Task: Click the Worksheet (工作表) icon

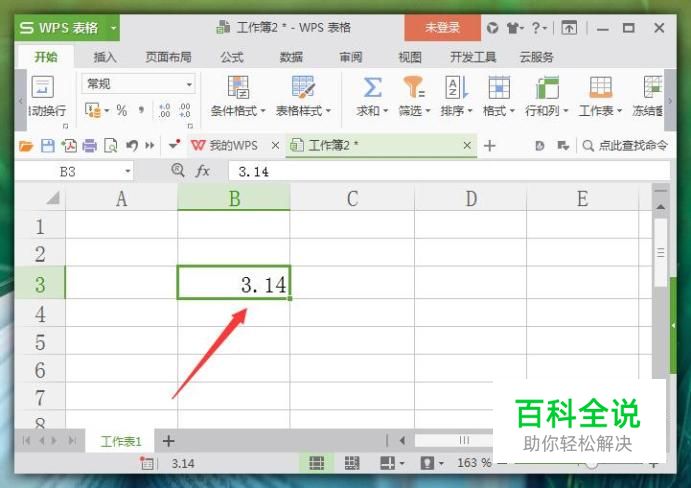Action: click(x=601, y=87)
